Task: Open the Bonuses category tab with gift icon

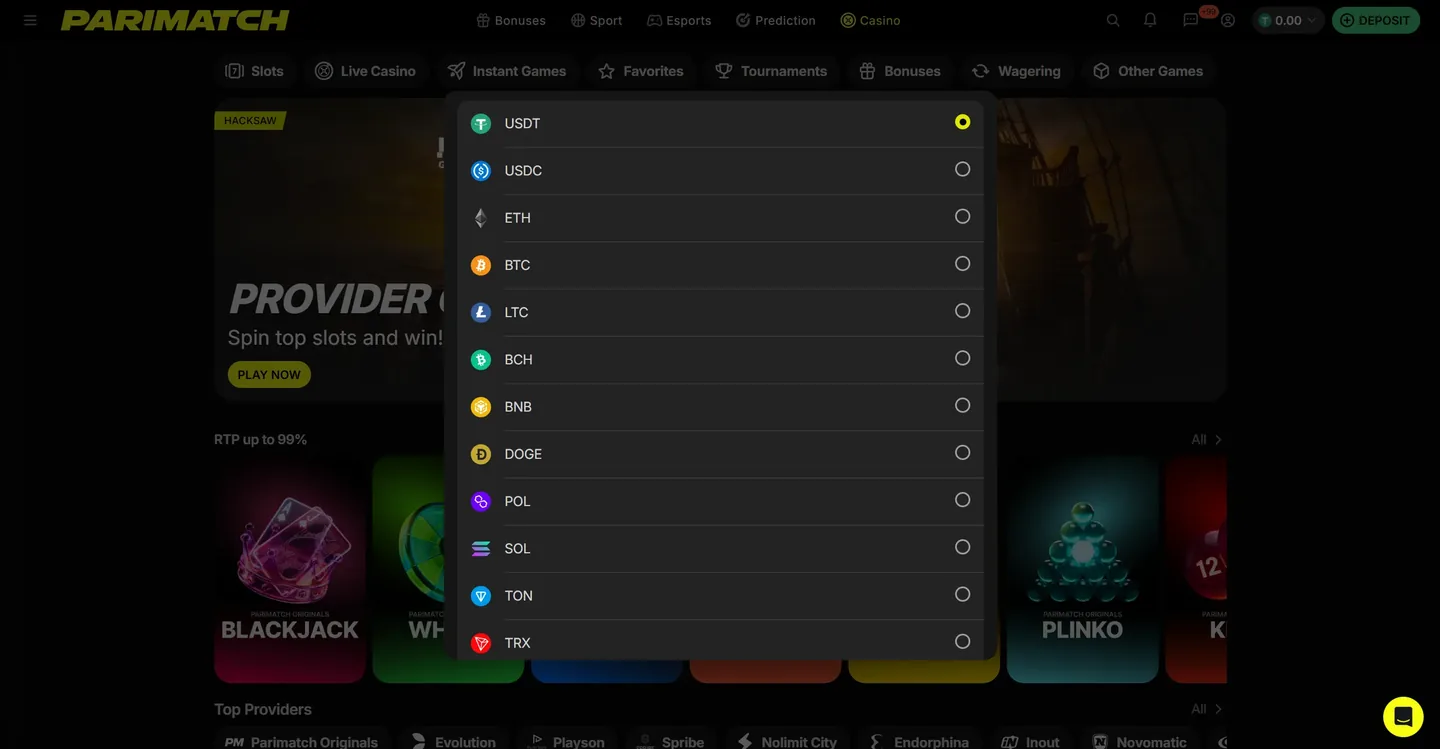Action: (900, 71)
